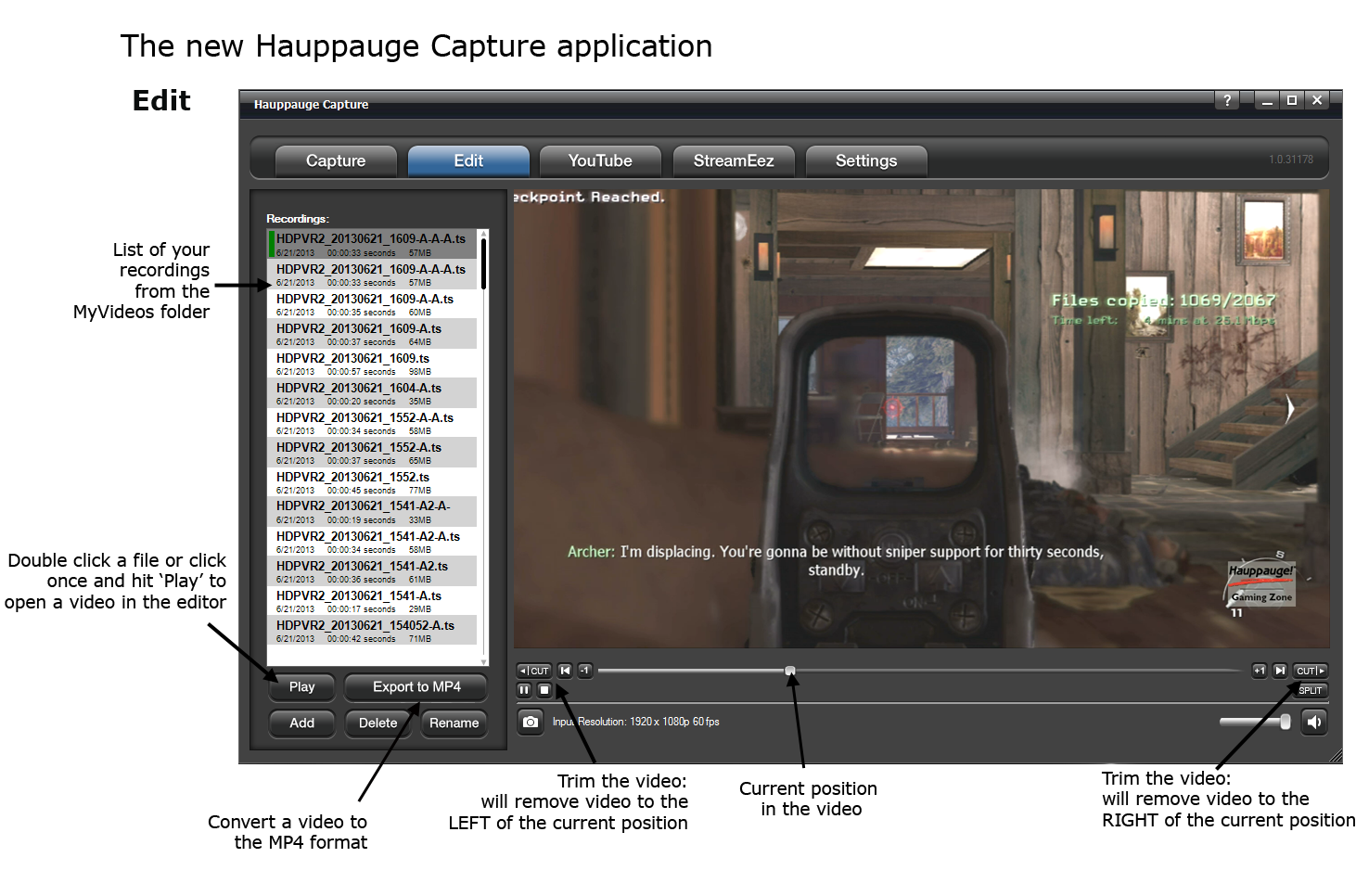
Task: Minimize the Hauppauge Capture window
Action: [x=1267, y=100]
